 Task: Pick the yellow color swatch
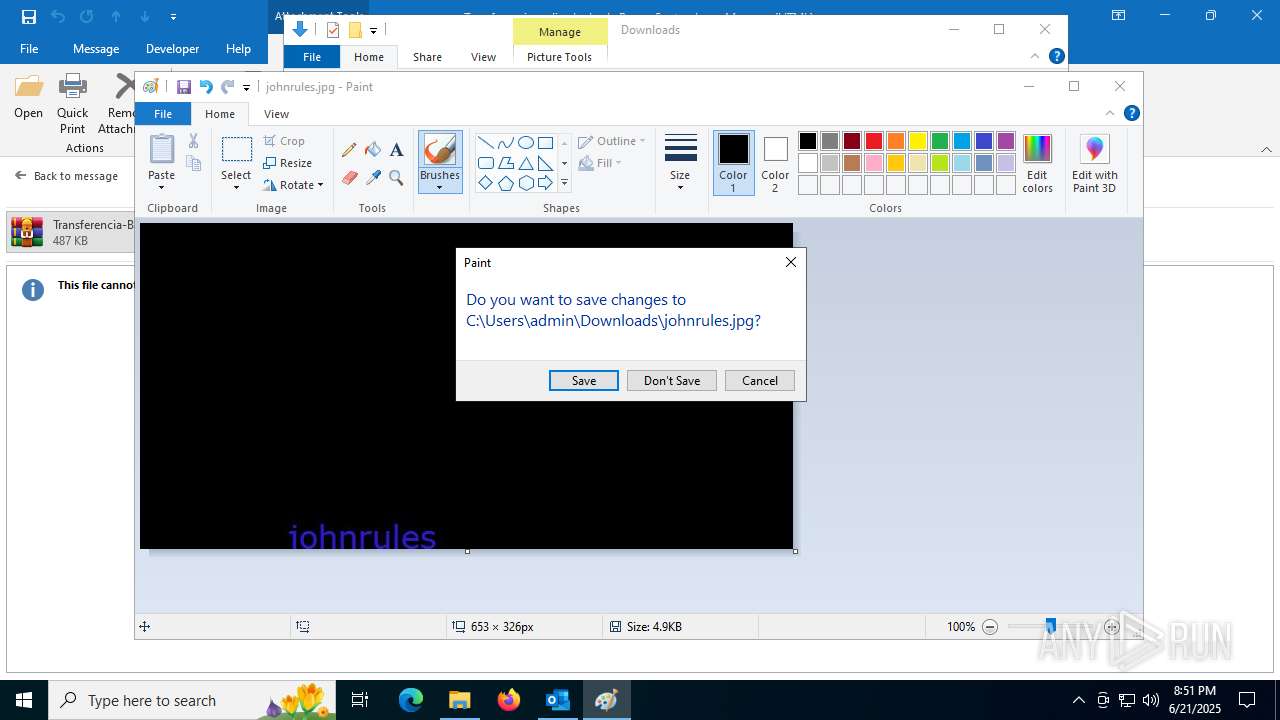(918, 141)
